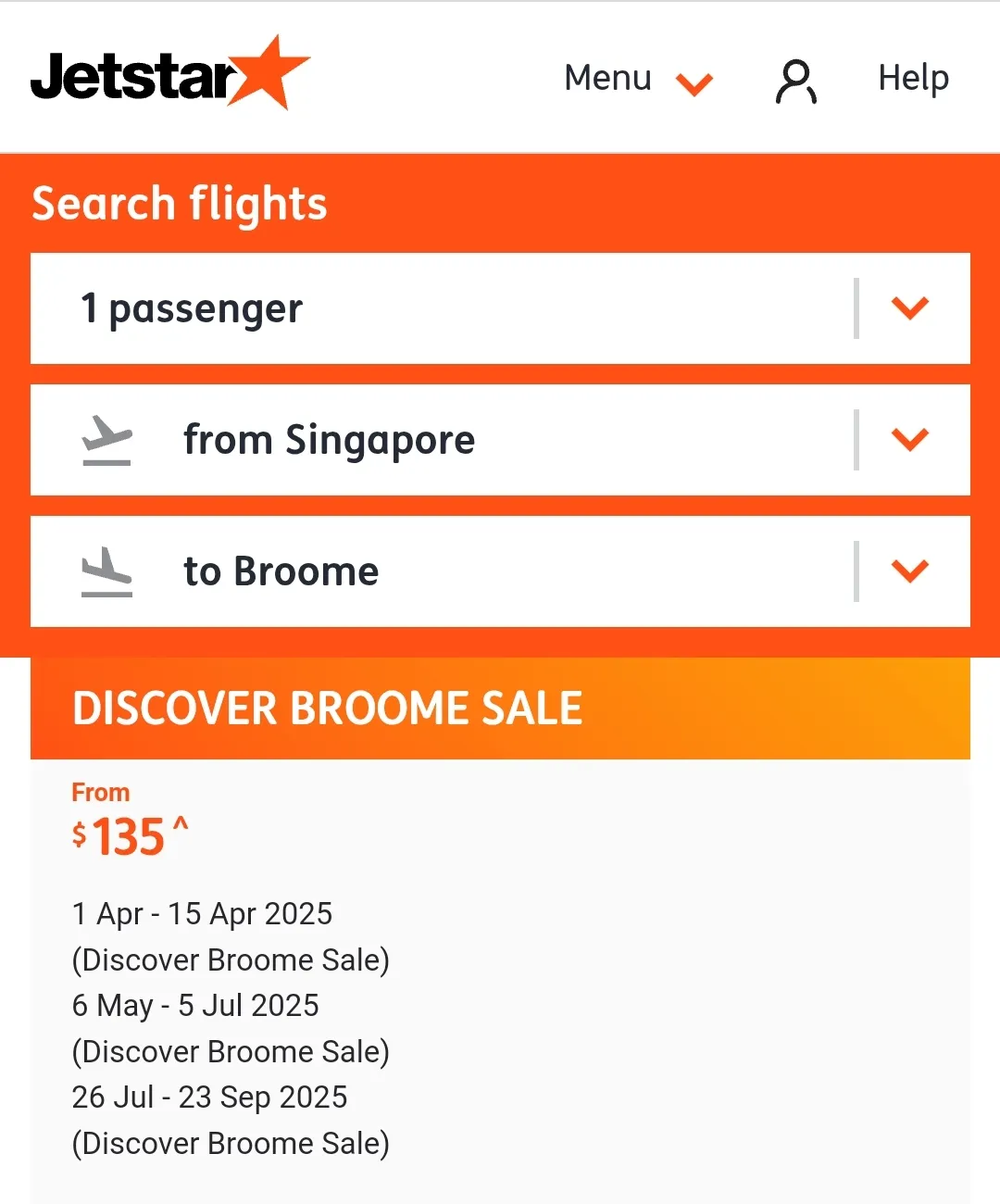
Task: Choose the 1 Apr - 15 Apr 2025 period
Action: (x=202, y=914)
